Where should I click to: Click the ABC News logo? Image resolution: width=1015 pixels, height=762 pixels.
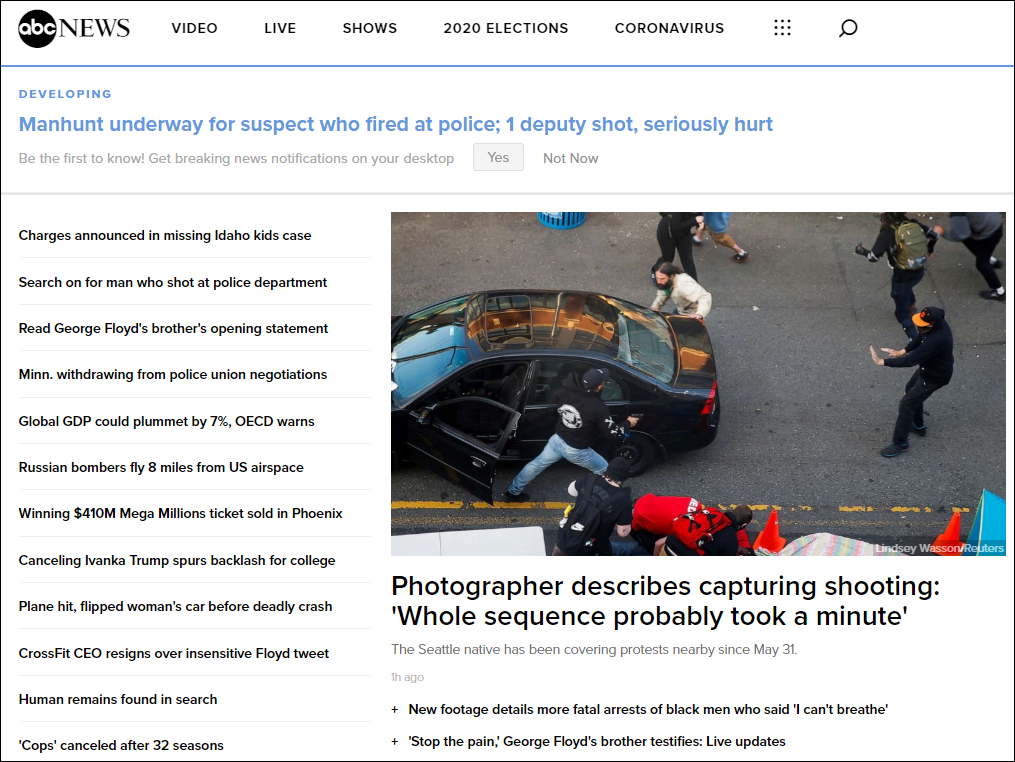click(x=74, y=28)
